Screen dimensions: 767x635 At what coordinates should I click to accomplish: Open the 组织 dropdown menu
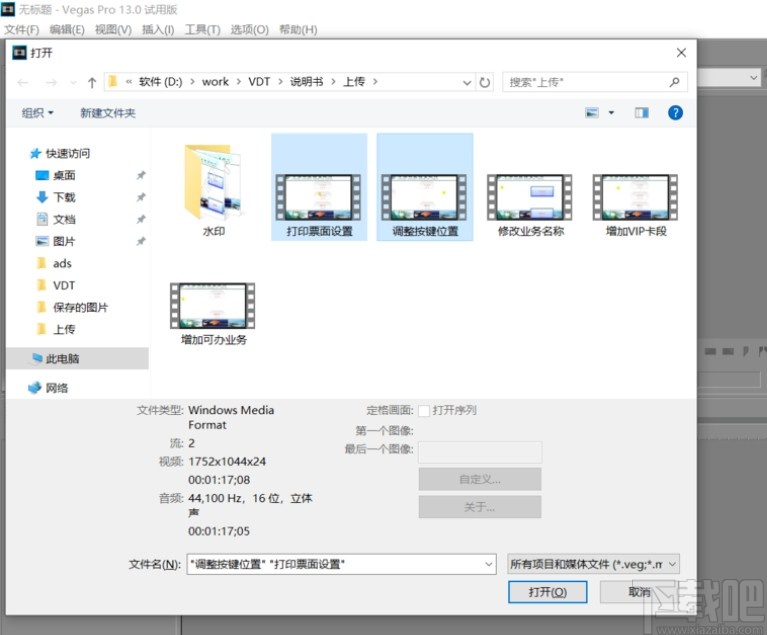38,113
